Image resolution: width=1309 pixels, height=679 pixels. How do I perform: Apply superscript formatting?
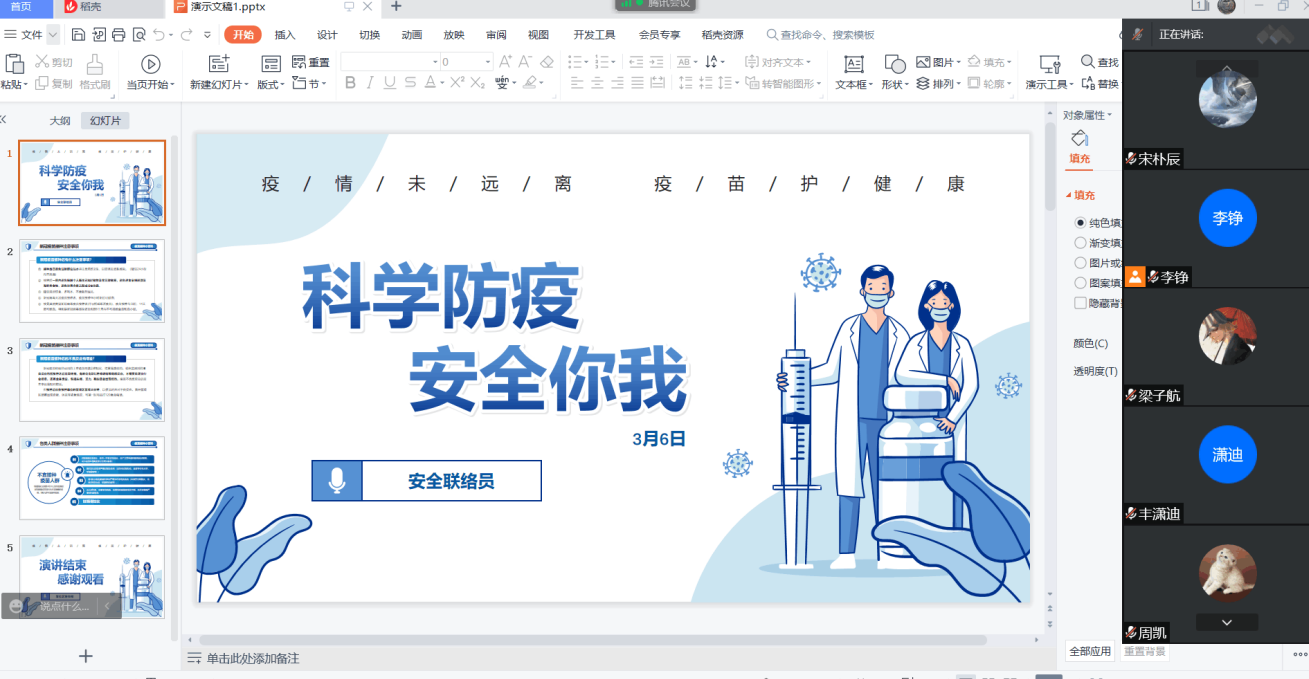pyautogui.click(x=457, y=82)
